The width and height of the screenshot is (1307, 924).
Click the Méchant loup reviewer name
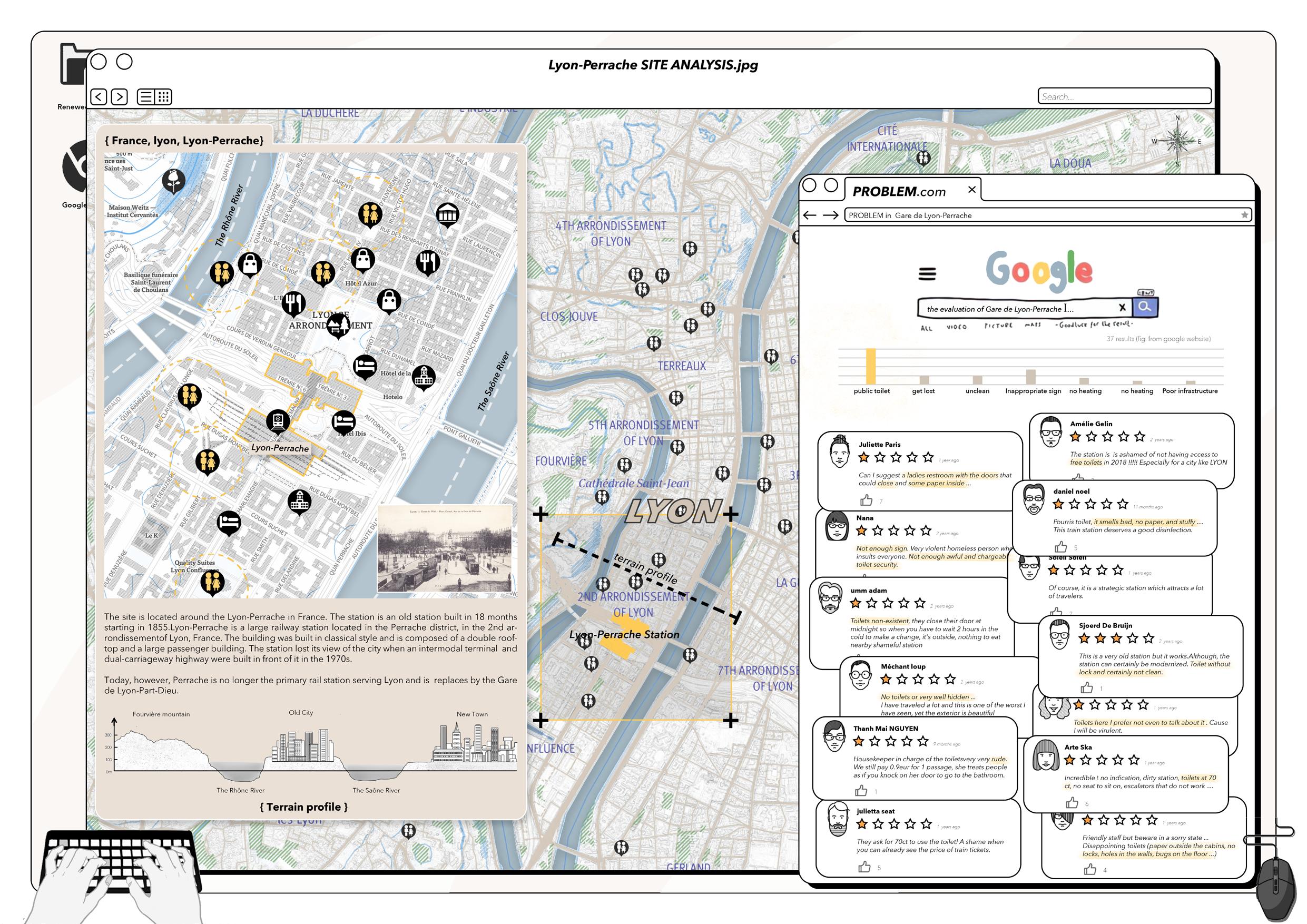click(x=903, y=667)
